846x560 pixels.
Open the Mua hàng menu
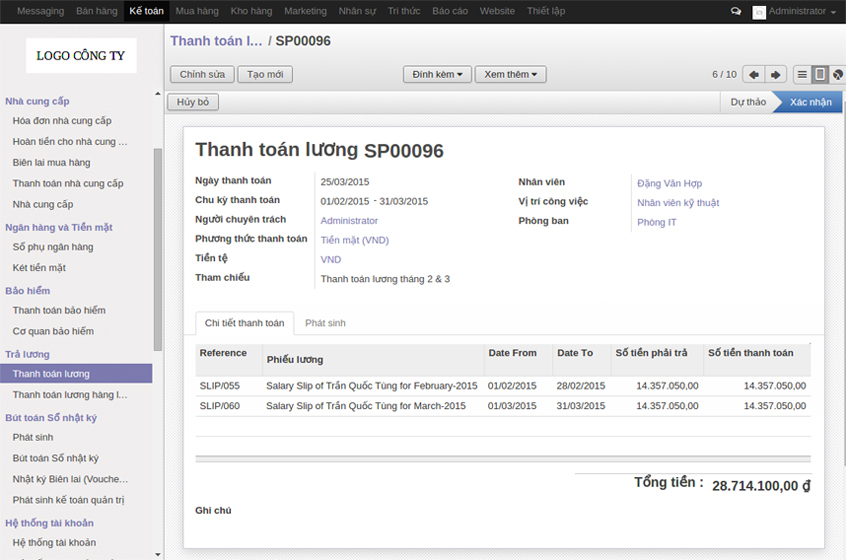pos(197,11)
